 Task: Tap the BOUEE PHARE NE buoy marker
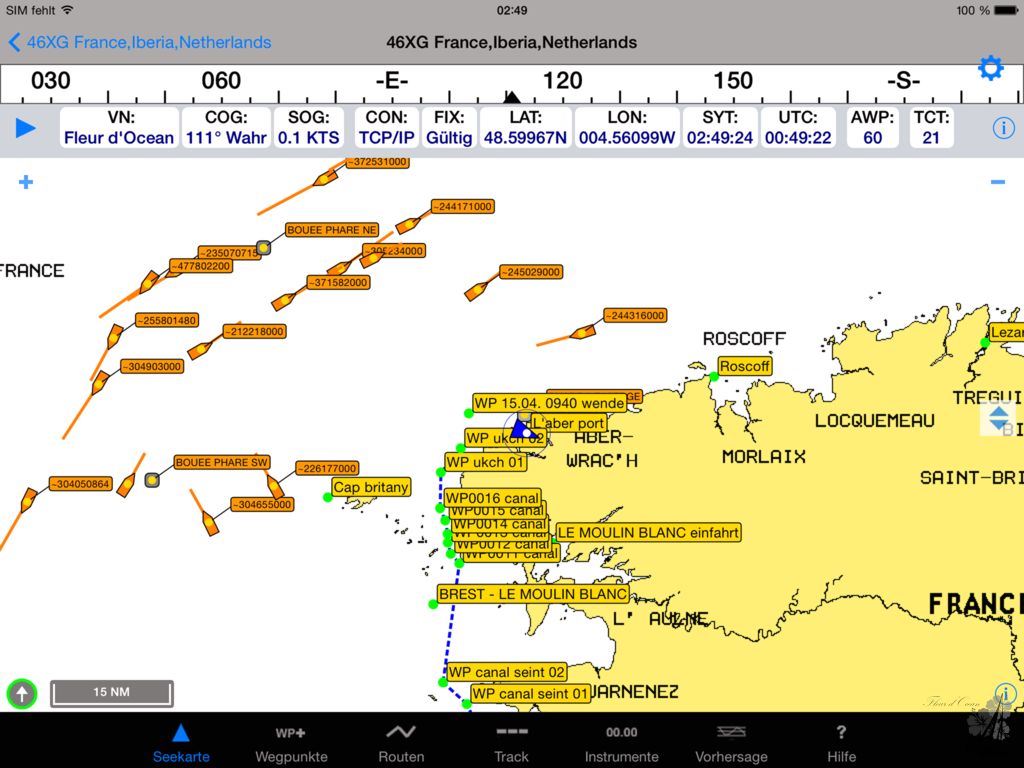coord(264,247)
